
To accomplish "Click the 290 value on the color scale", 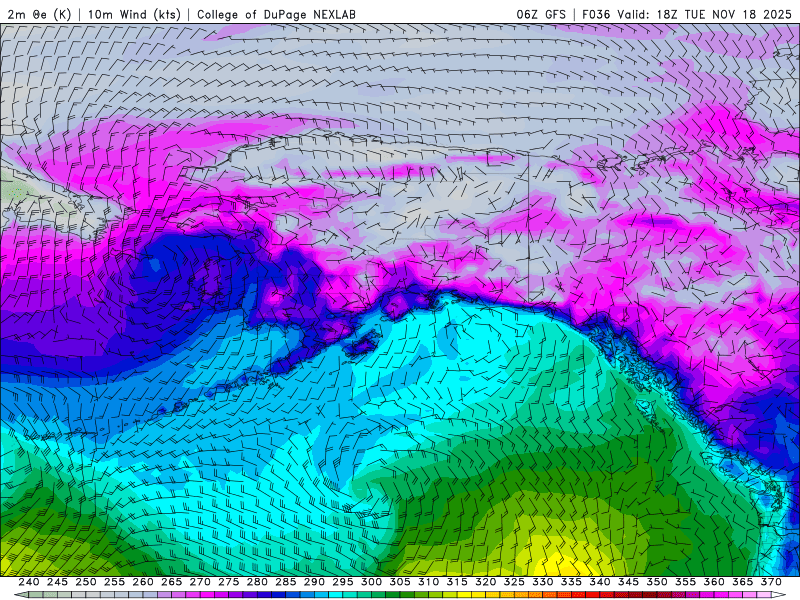I will 314,582.
